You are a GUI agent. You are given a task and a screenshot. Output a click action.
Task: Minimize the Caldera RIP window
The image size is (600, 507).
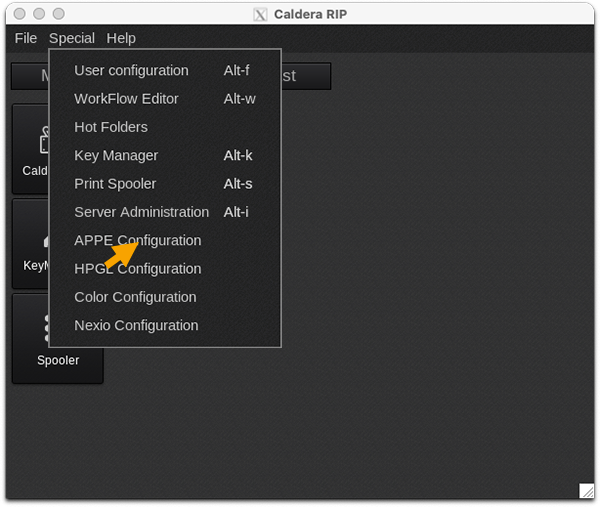tap(39, 14)
